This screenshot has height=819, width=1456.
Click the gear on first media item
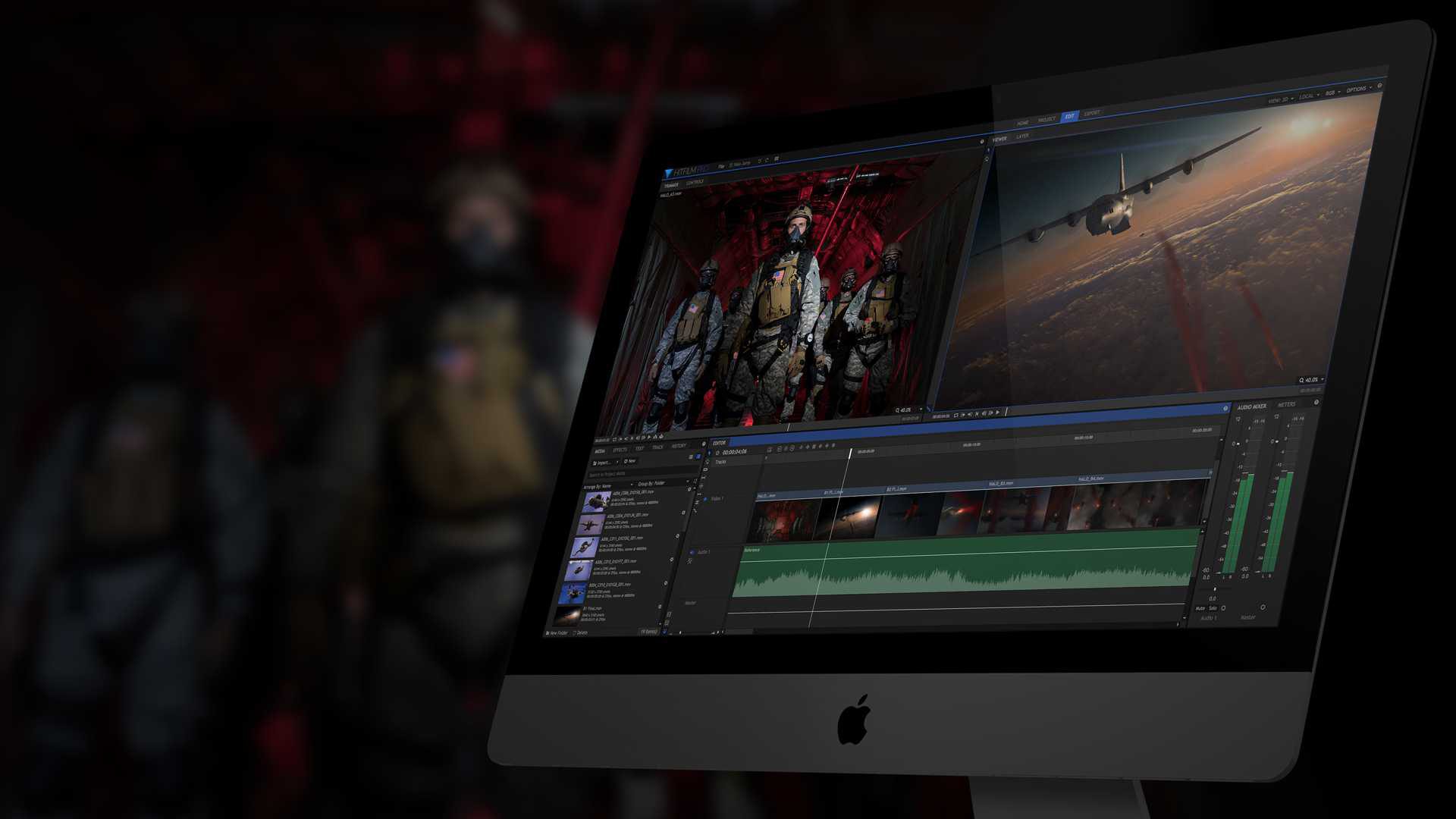[689, 489]
